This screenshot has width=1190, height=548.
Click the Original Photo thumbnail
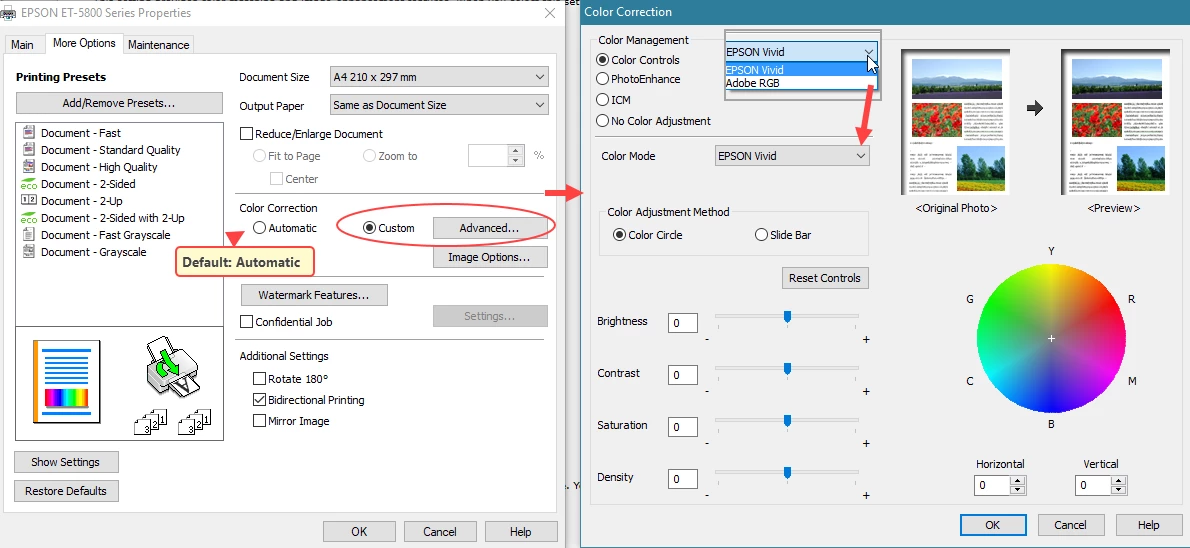coord(955,122)
